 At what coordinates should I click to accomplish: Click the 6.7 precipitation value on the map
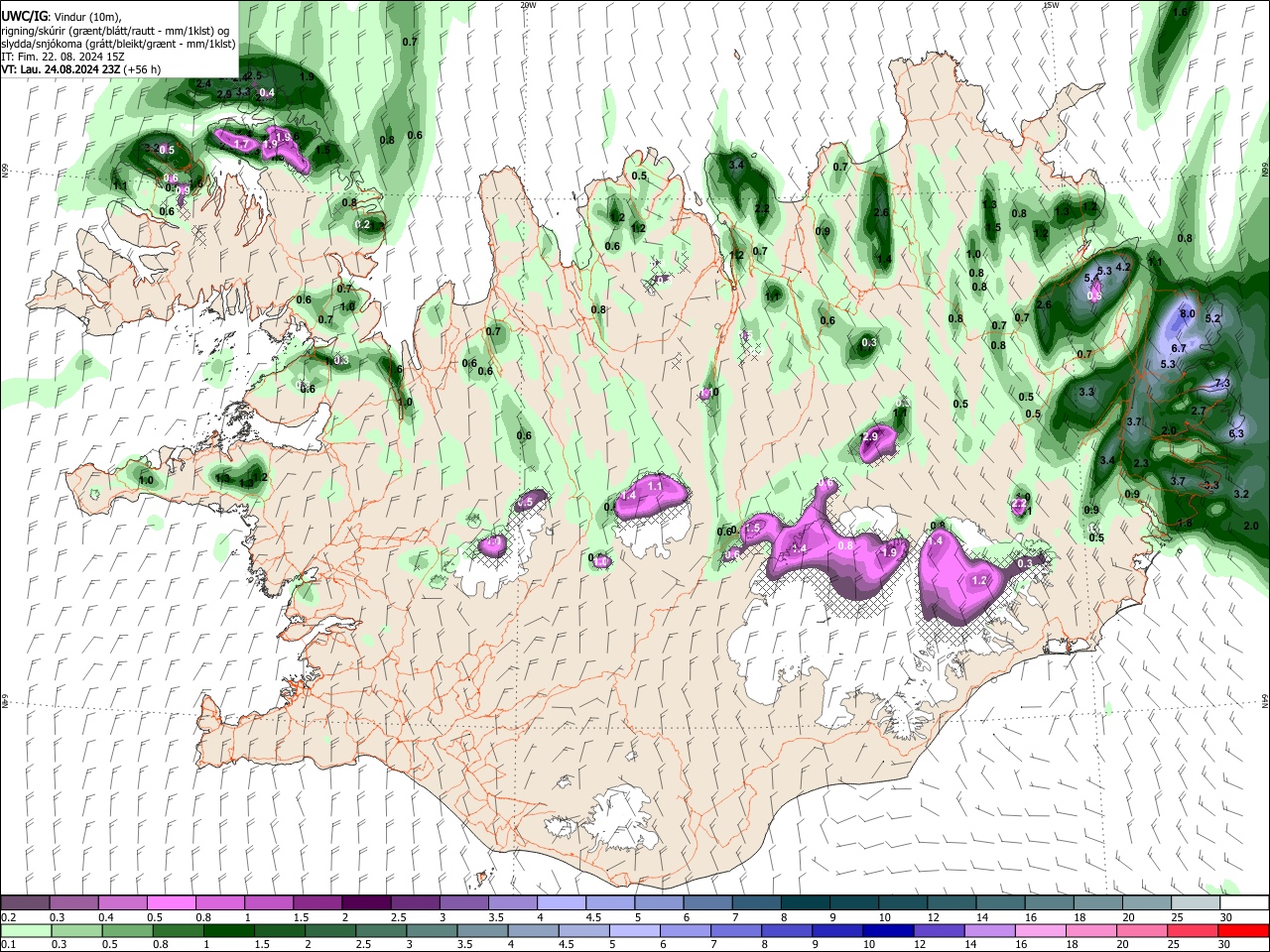click(x=1179, y=348)
